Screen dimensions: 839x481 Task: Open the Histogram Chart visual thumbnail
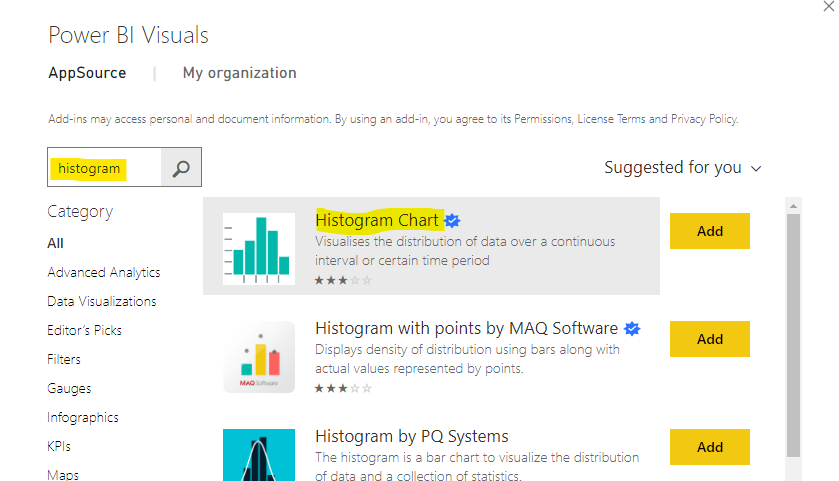[x=258, y=246]
